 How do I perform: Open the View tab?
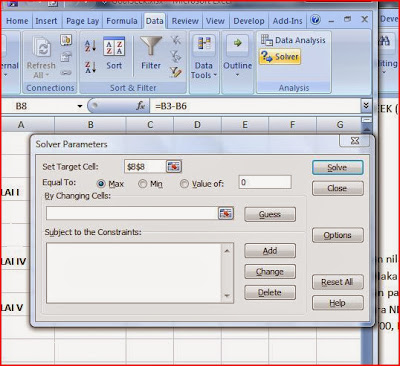coord(215,21)
